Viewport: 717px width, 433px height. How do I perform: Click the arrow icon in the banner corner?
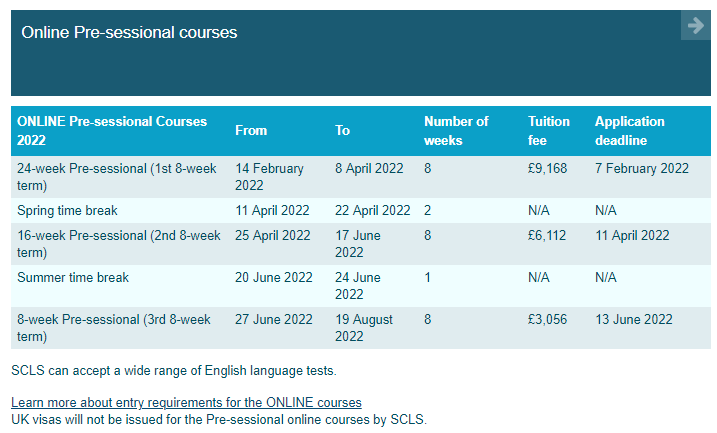[696, 25]
